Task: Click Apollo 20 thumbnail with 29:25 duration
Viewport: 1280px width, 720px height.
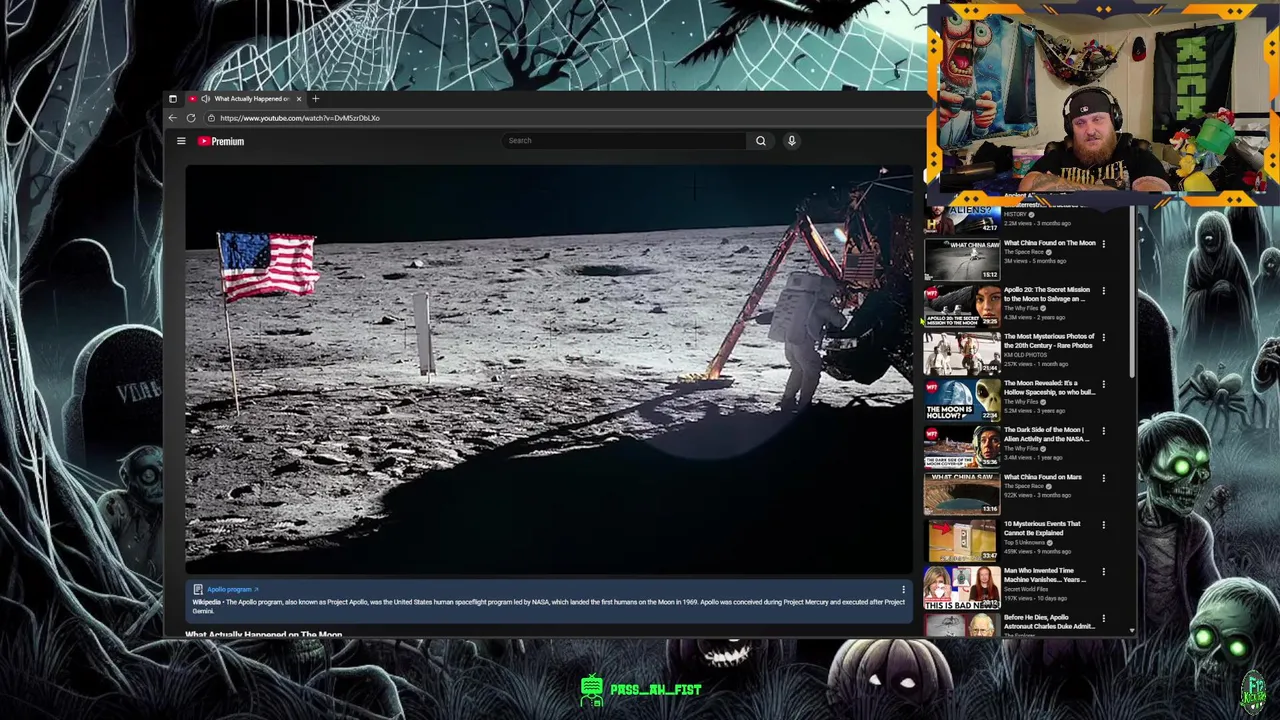Action: [x=962, y=307]
